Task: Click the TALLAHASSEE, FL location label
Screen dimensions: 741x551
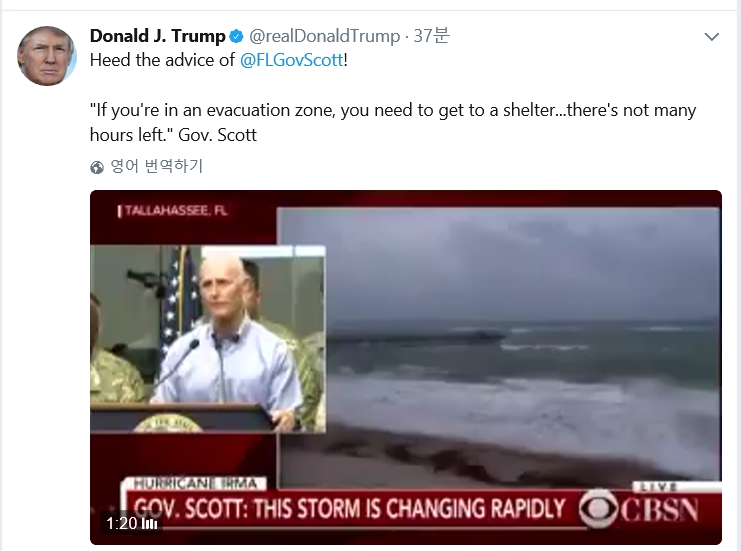Action: click(x=173, y=211)
